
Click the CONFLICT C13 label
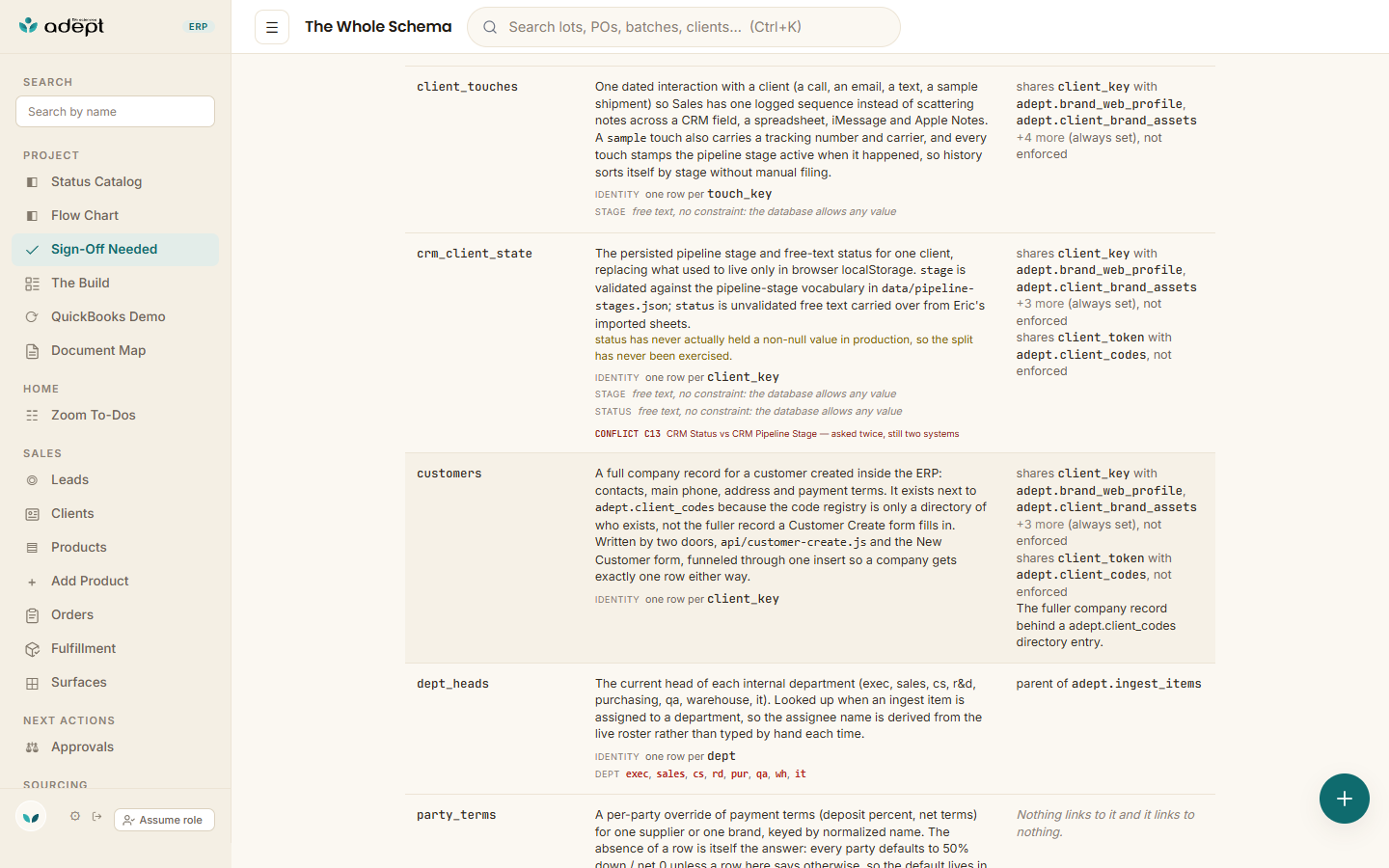[628, 434]
